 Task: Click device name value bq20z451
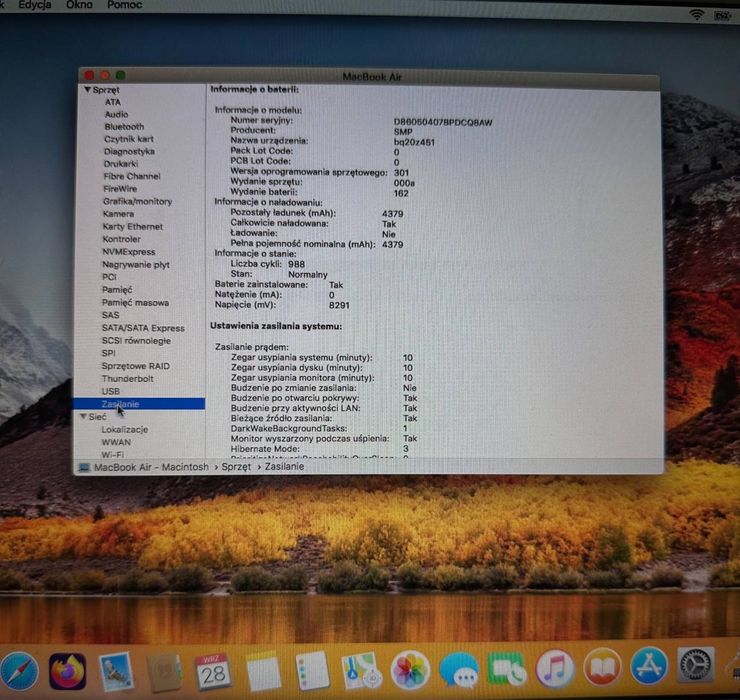coord(414,142)
